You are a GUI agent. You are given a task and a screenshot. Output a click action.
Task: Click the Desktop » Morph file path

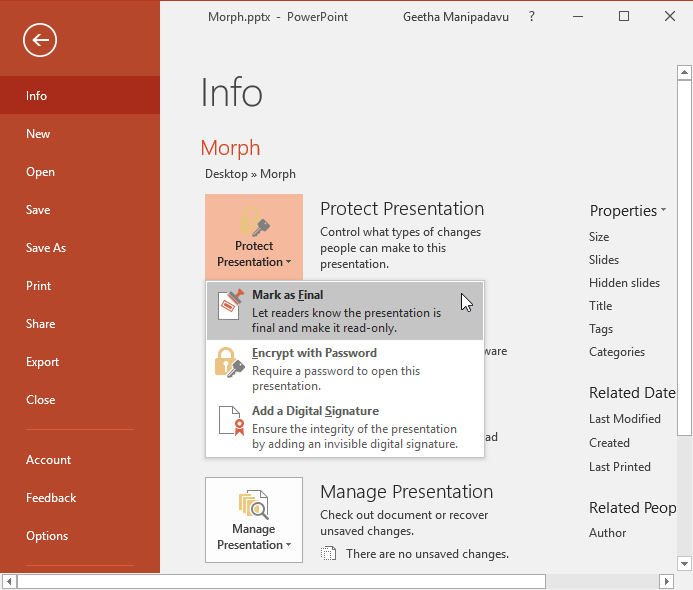250,174
